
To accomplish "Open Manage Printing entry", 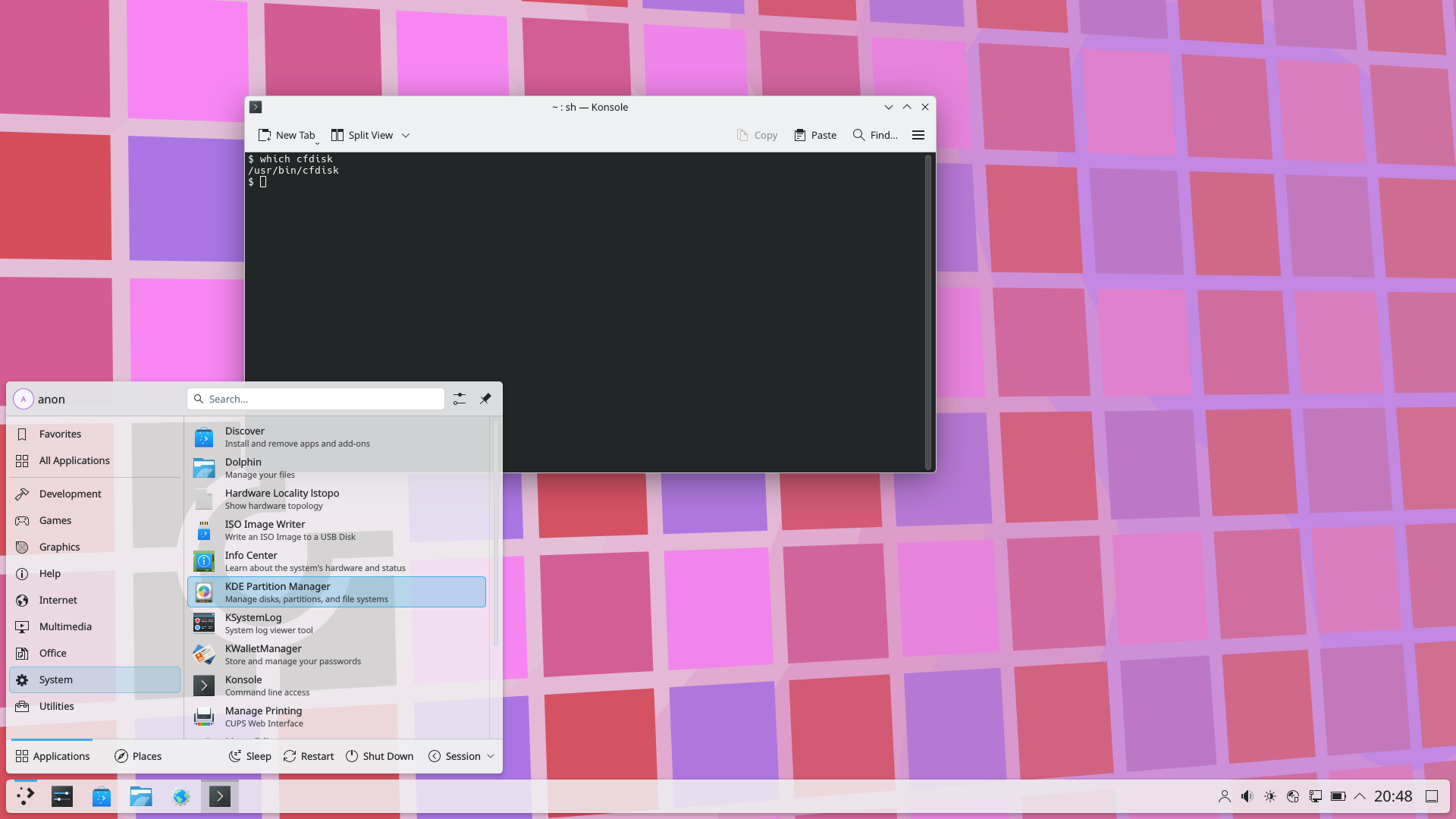I will click(x=337, y=717).
